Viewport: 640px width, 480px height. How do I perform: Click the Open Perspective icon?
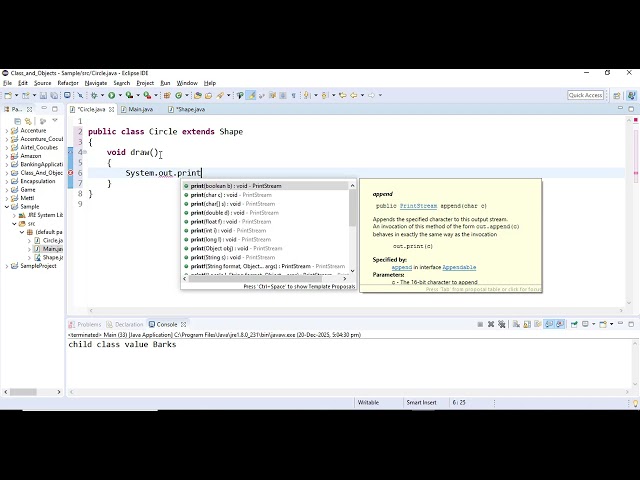tap(617, 96)
